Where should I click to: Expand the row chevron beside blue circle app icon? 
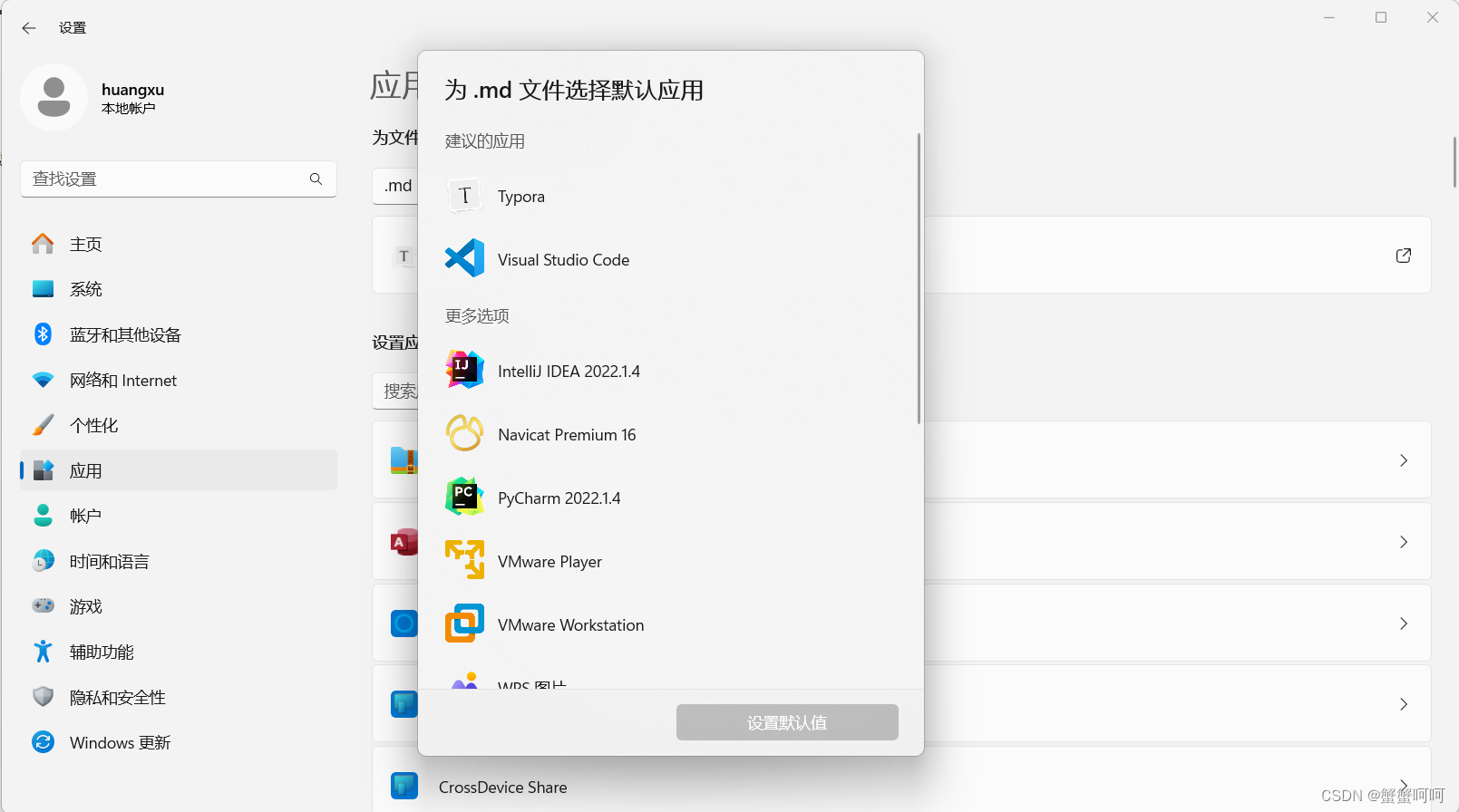click(x=1404, y=623)
